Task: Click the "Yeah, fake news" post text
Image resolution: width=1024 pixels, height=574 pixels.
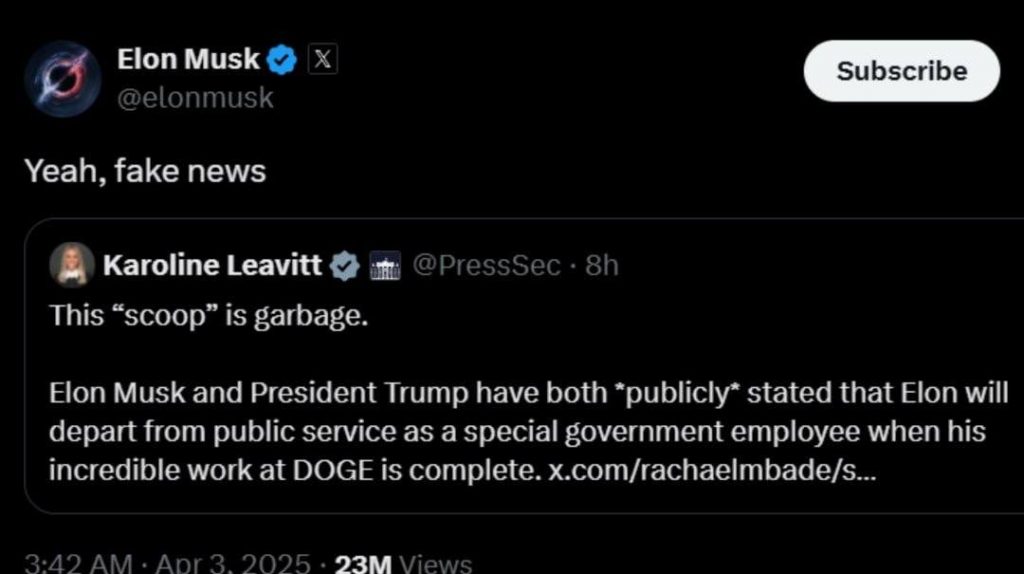Action: (x=145, y=172)
